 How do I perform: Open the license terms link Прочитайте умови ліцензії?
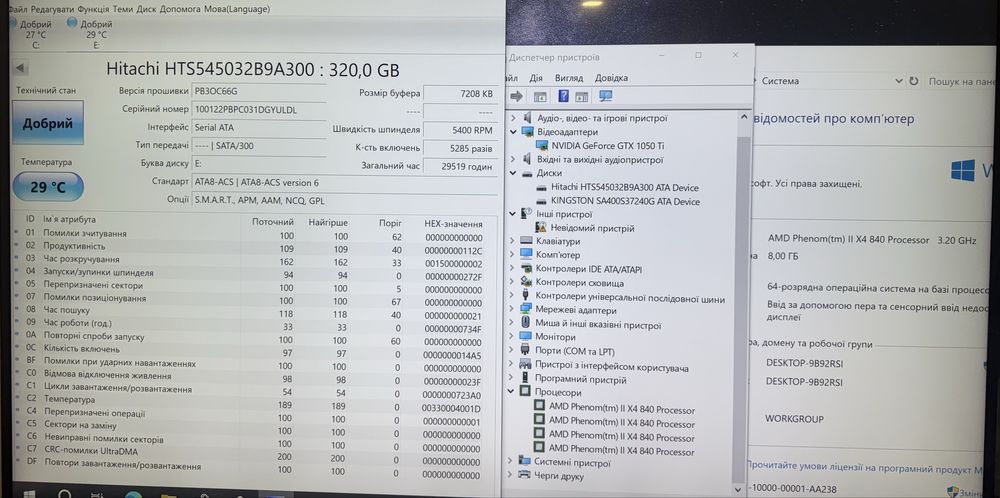coord(867,467)
